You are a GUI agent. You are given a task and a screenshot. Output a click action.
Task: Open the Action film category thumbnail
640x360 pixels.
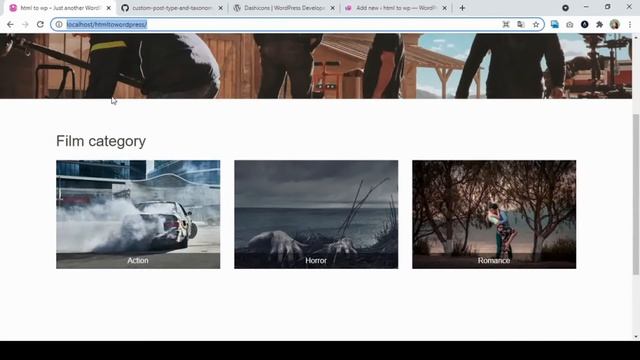coord(138,214)
